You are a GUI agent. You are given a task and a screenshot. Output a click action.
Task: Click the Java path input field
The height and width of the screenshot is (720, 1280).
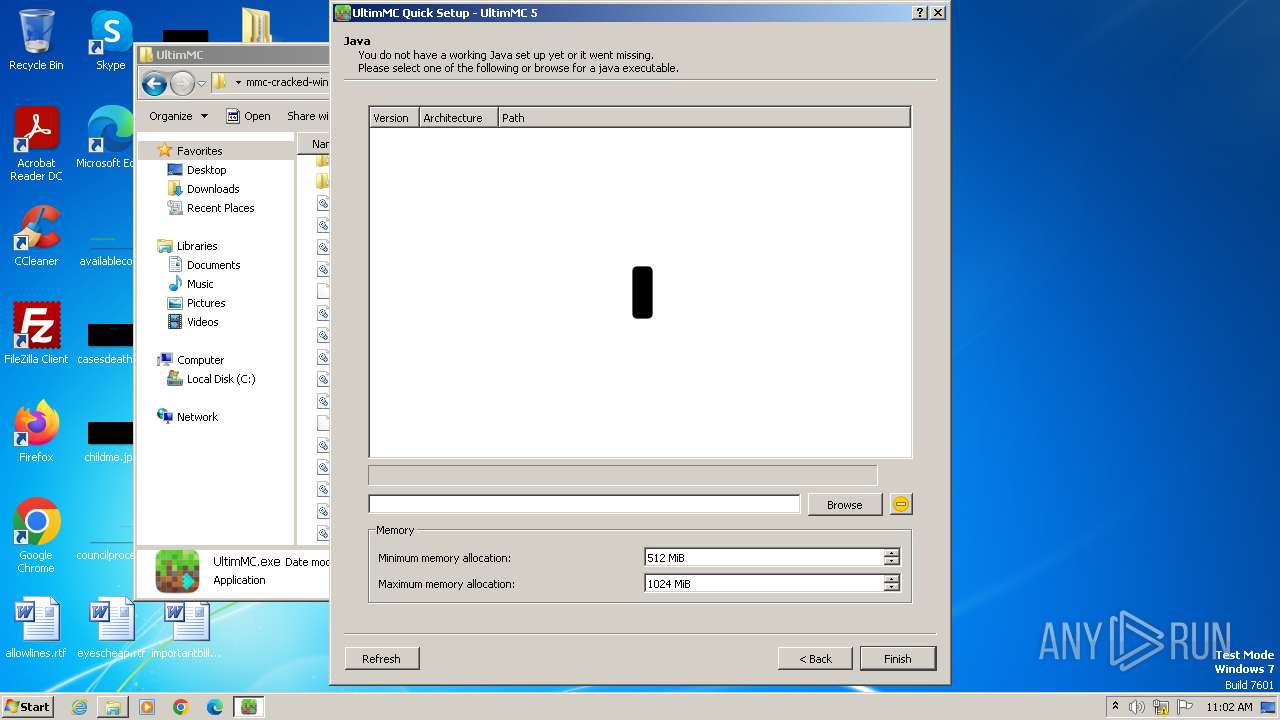(584, 504)
